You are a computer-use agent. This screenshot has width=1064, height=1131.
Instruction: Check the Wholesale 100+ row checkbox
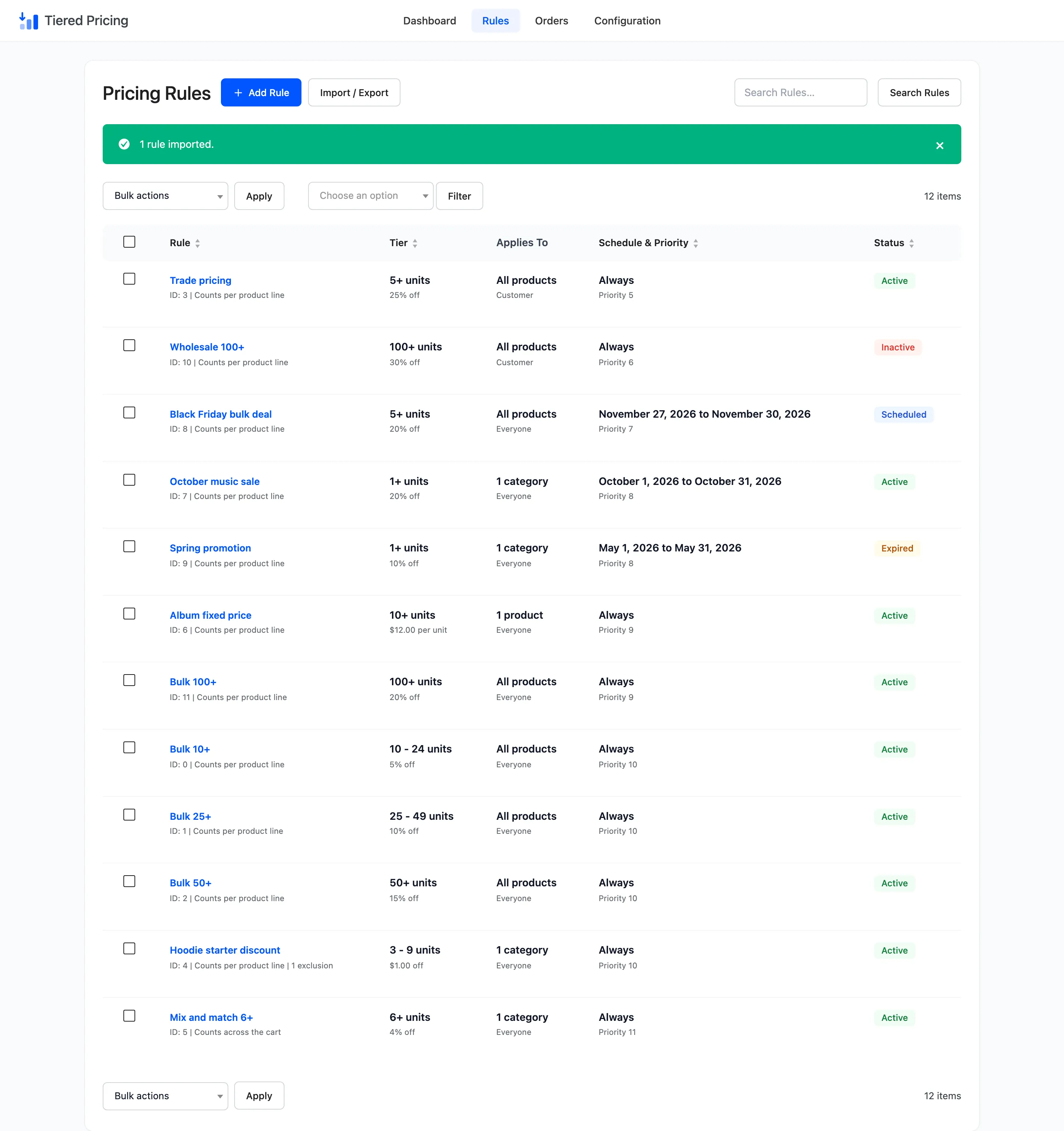[x=129, y=345]
